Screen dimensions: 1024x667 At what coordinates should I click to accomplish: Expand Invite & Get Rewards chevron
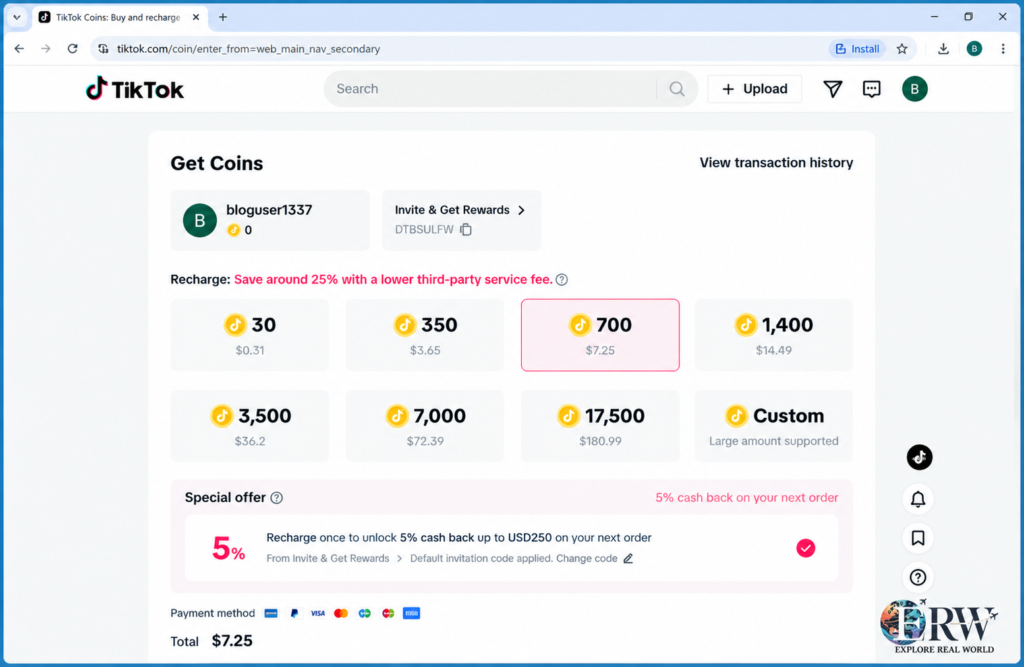click(x=521, y=210)
